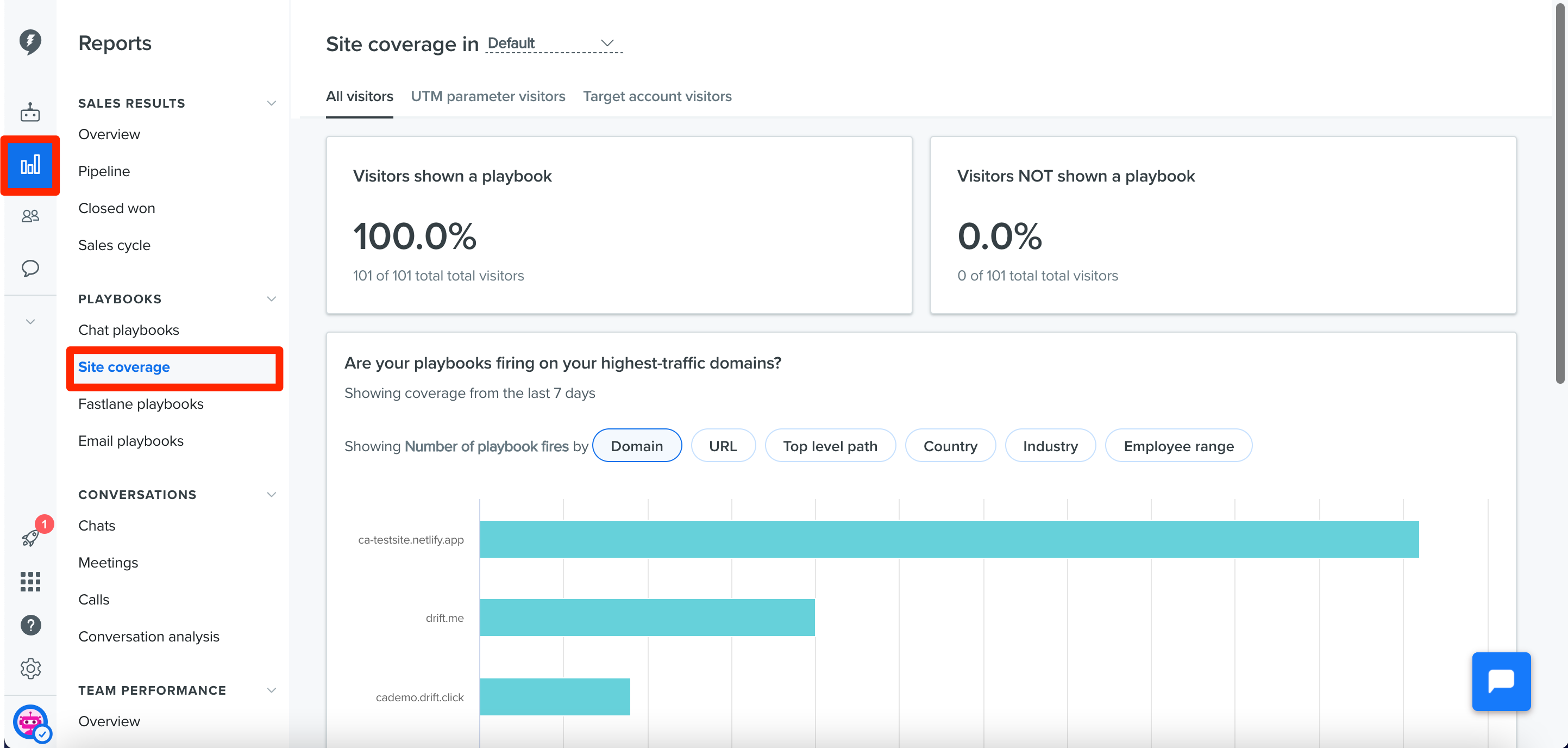Select the Employee range filter pill
Viewport: 1568px width, 748px height.
click(x=1178, y=446)
